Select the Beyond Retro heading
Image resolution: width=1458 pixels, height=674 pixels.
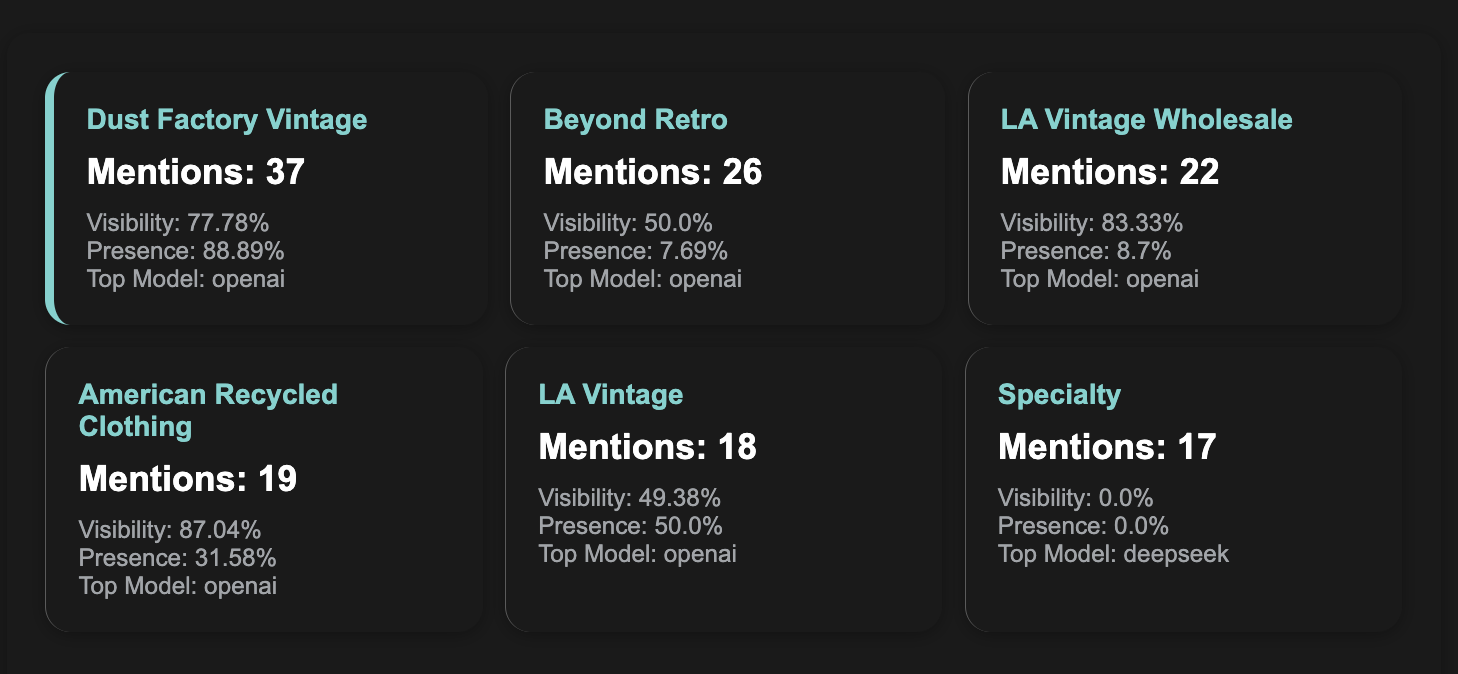(636, 120)
